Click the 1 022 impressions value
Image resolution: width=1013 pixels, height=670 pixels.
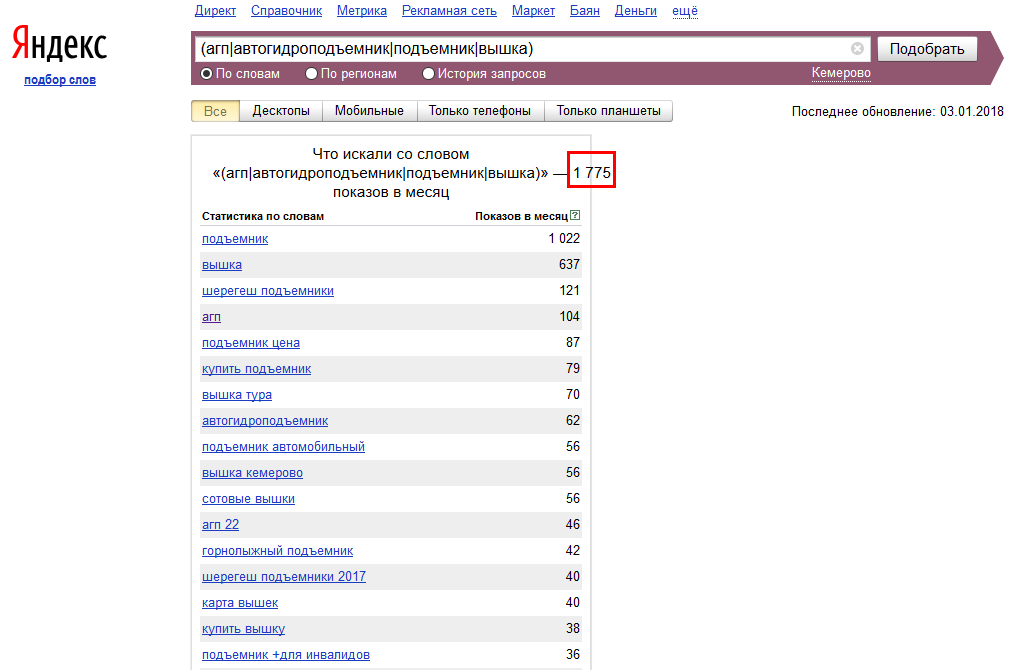click(564, 238)
